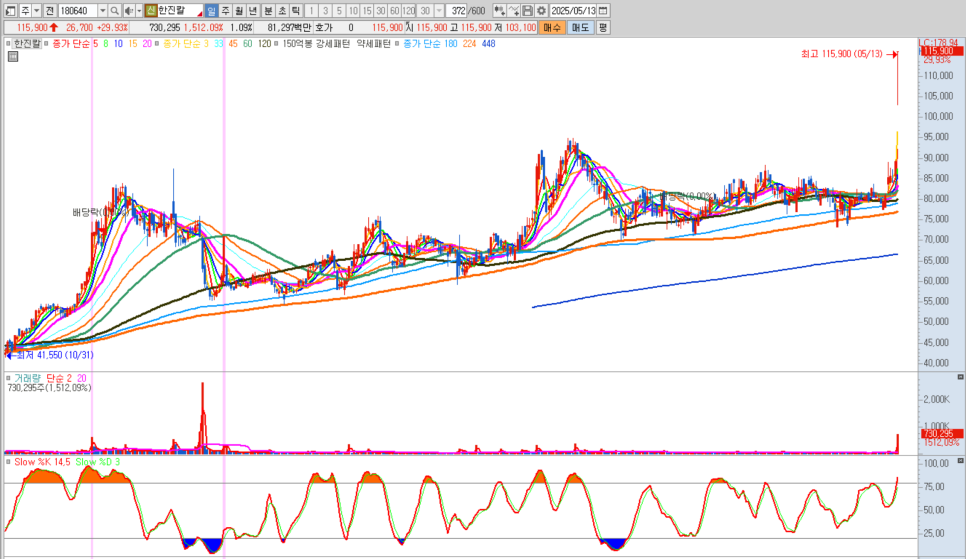Toggle 종가 단순 3 33 45 indicator
This screenshot has height=559, width=966.
click(x=158, y=44)
